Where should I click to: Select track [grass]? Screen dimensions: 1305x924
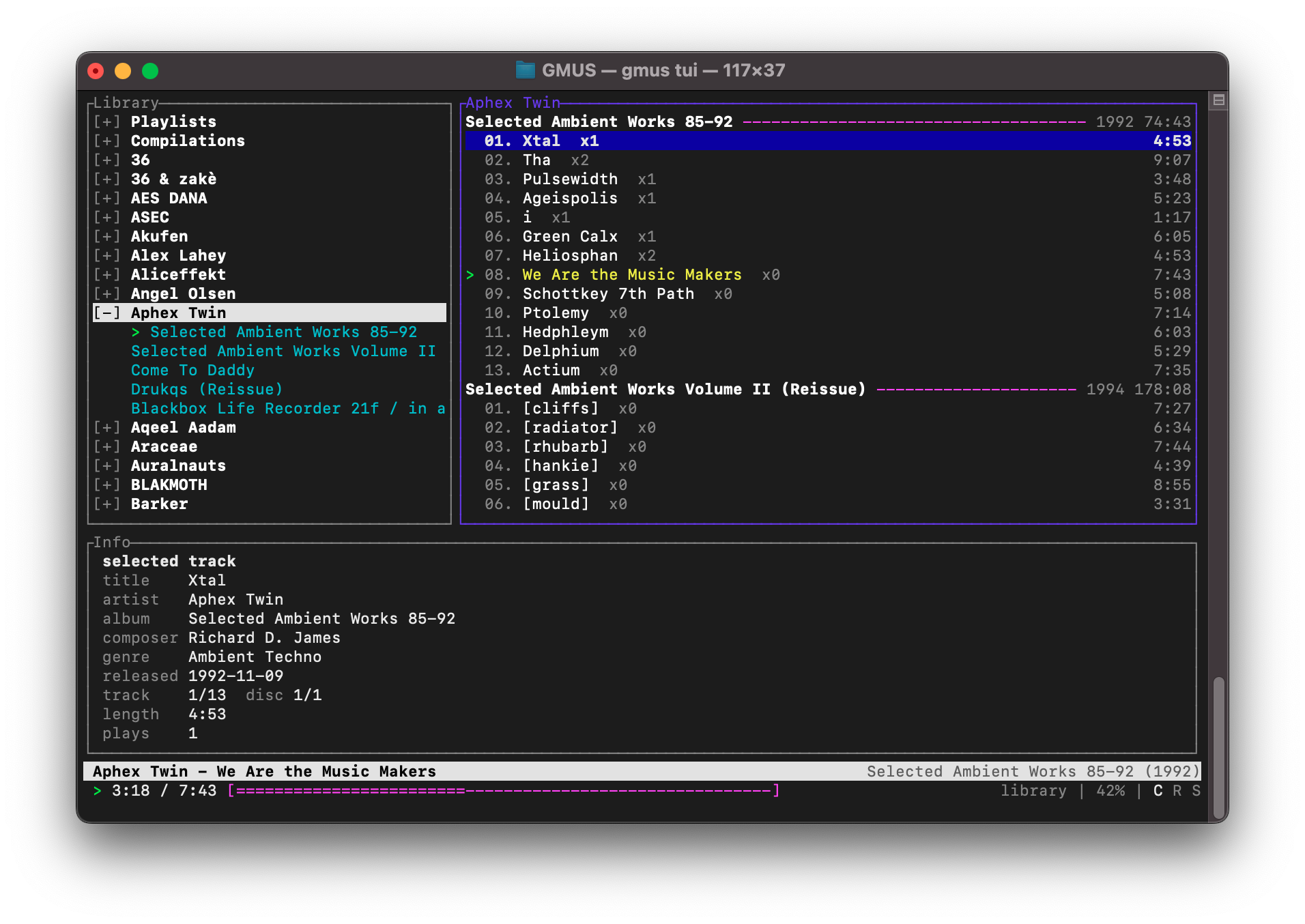(x=828, y=485)
